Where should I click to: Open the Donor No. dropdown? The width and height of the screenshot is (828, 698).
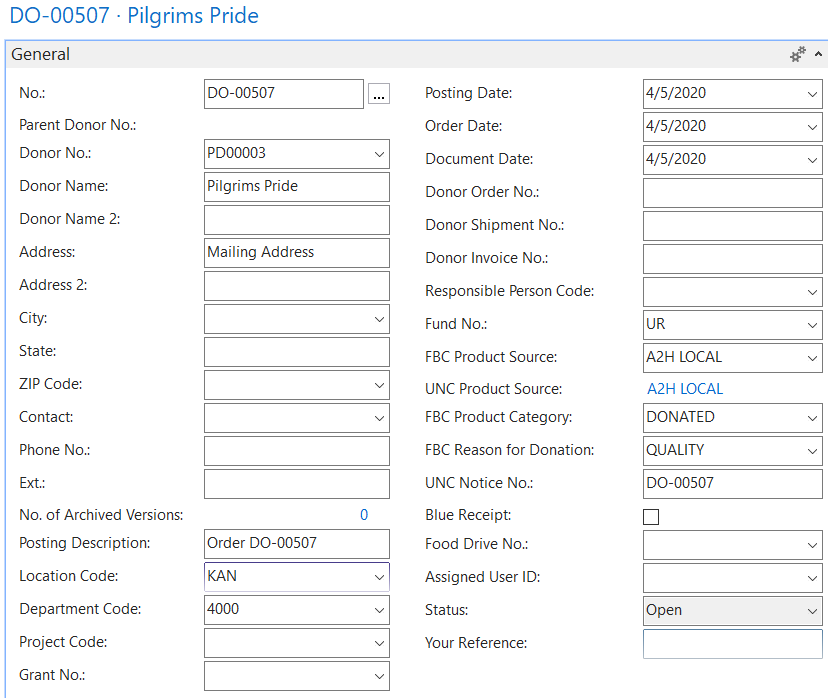click(379, 154)
